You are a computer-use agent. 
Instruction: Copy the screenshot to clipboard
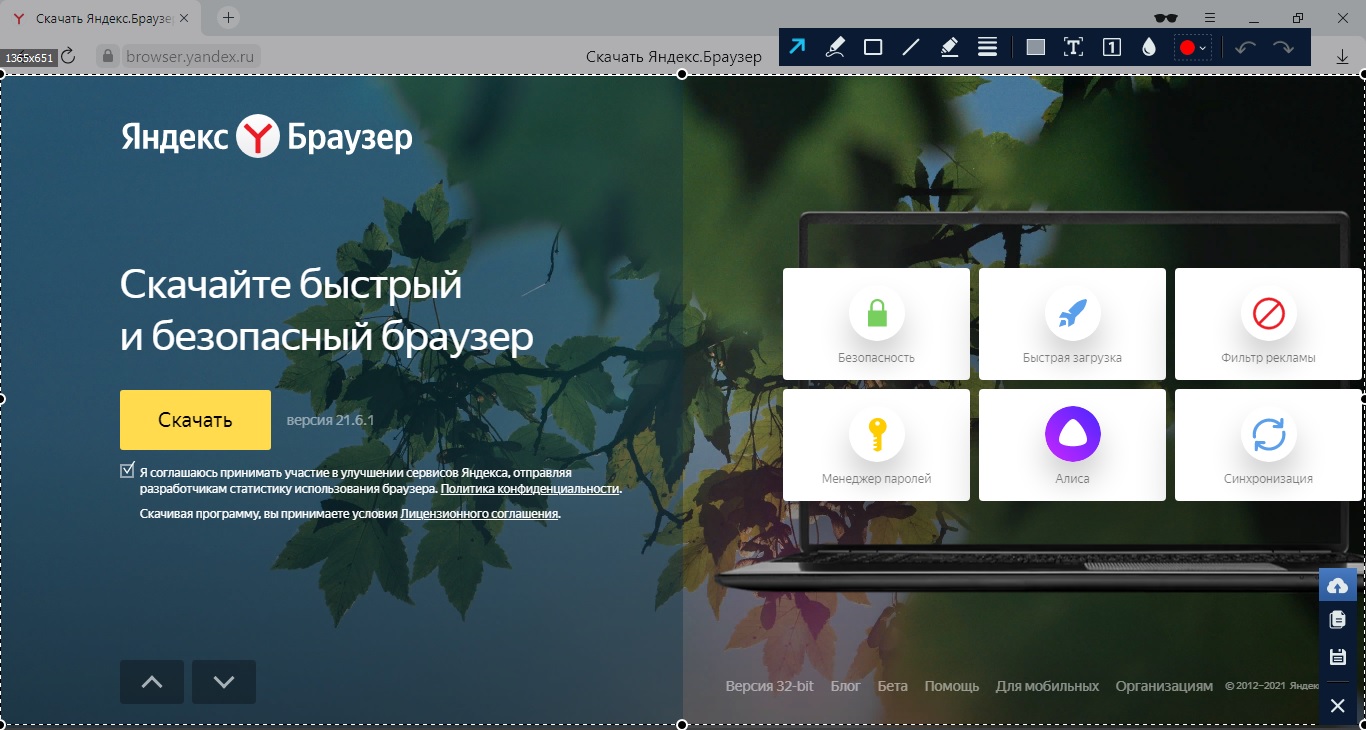point(1337,621)
